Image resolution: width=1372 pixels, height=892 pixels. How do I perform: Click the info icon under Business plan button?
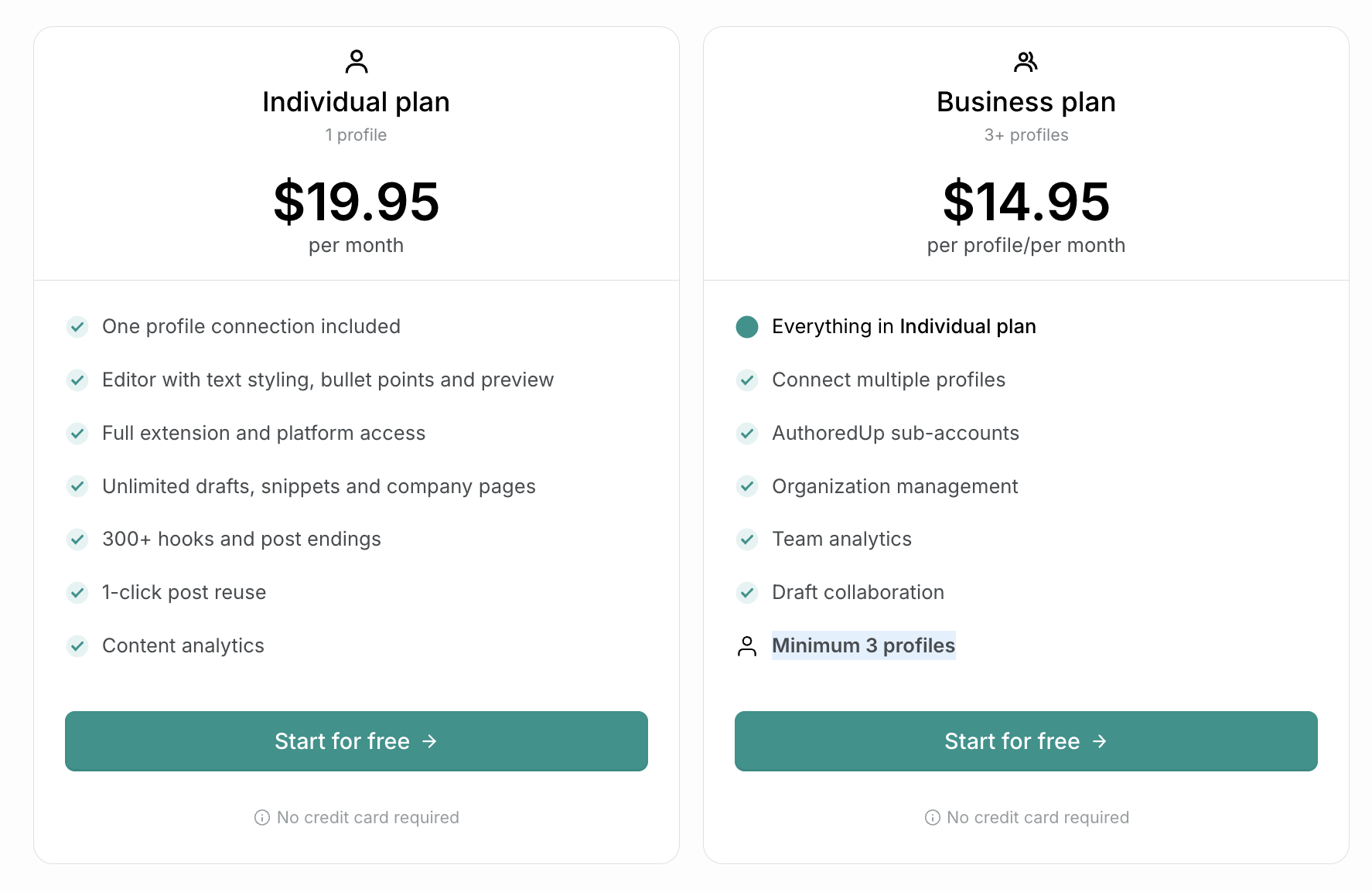point(931,817)
